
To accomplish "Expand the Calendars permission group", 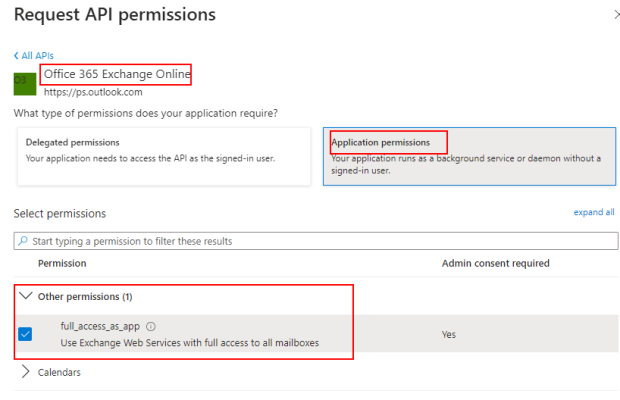I will (26, 372).
